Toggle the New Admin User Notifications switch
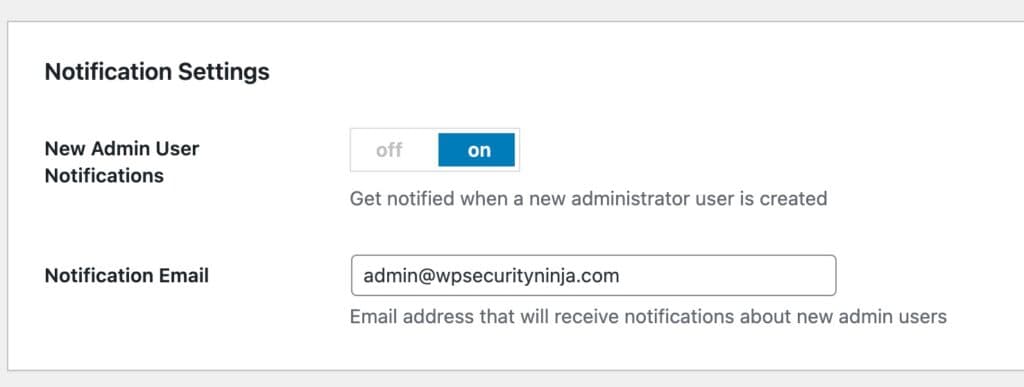This screenshot has width=1024, height=387. click(435, 150)
